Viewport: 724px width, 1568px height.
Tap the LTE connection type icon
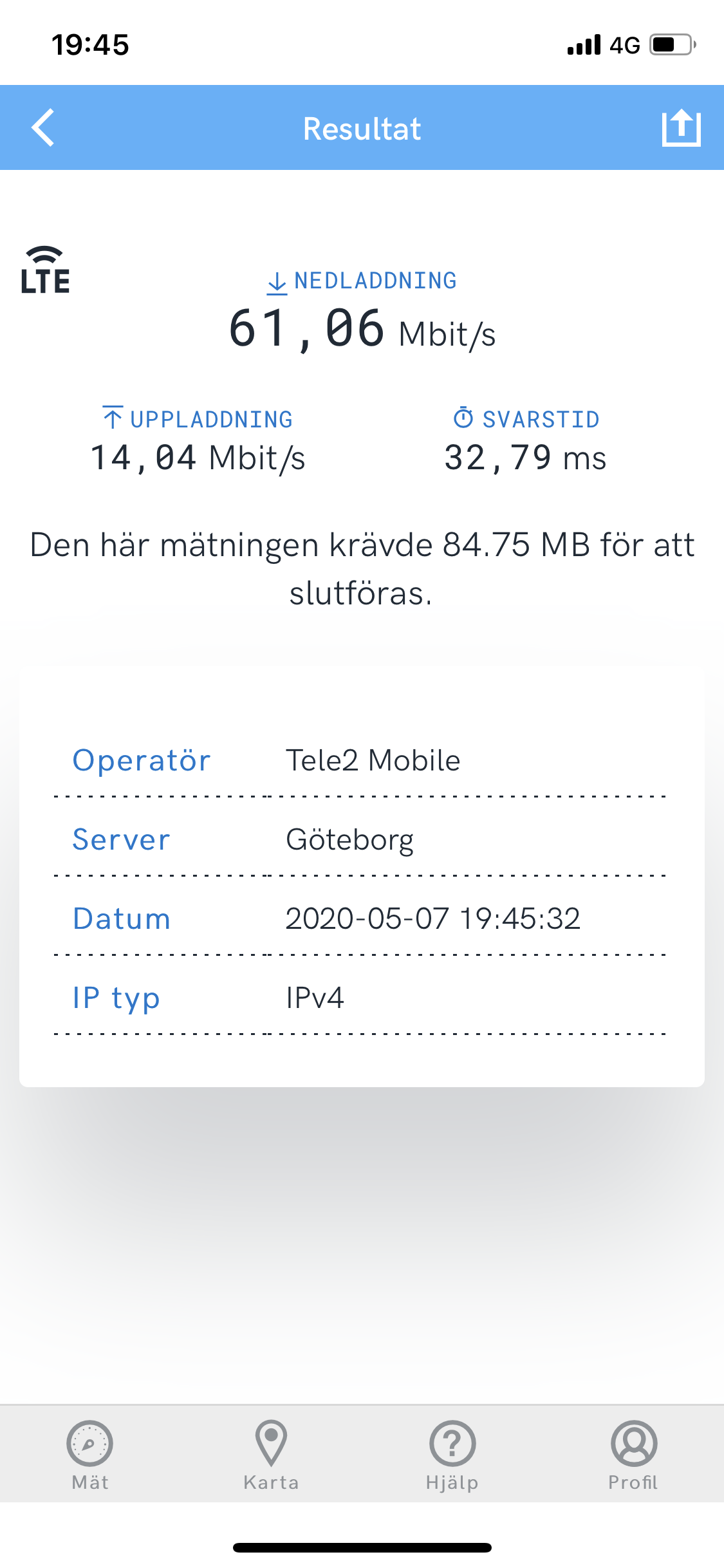coord(45,271)
